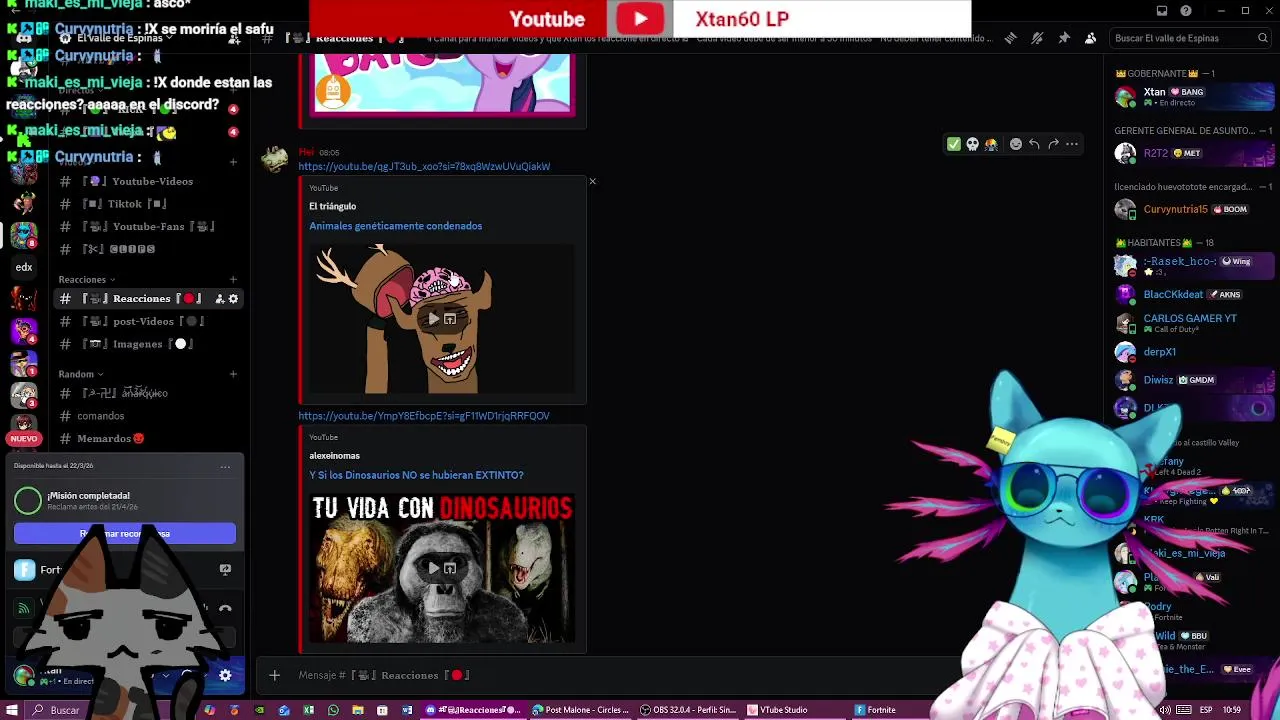Switch to Post Malone - Circles taskbar window
Screen dimensions: 1280x720
(580, 710)
